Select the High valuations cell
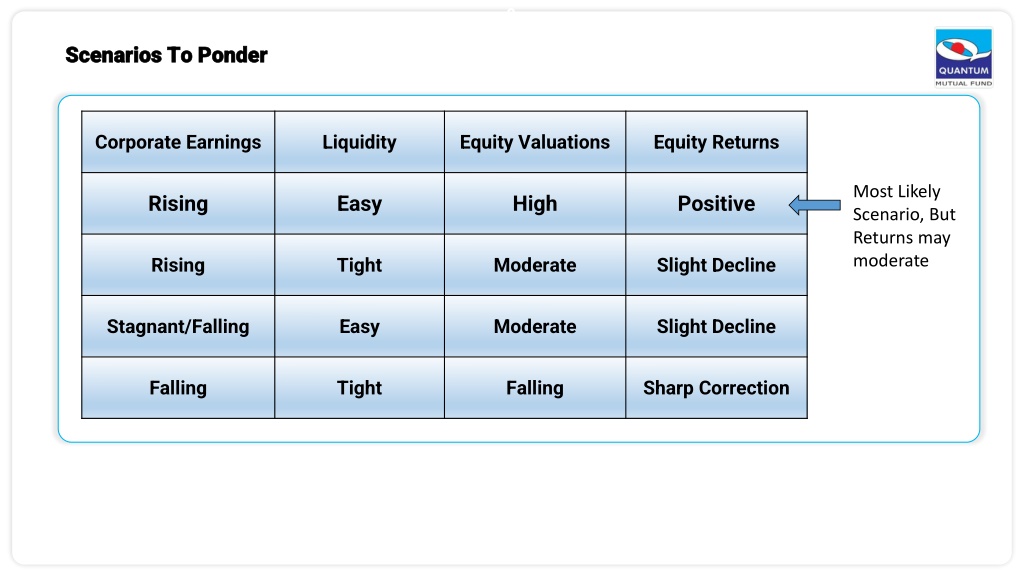Viewport: 1024px width, 576px height. tap(535, 203)
